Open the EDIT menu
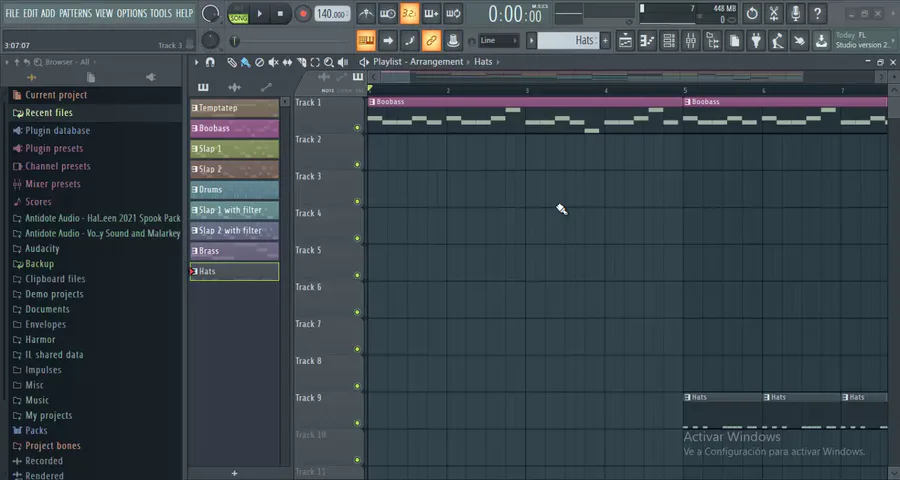The width and height of the screenshot is (900, 480). [x=30, y=13]
